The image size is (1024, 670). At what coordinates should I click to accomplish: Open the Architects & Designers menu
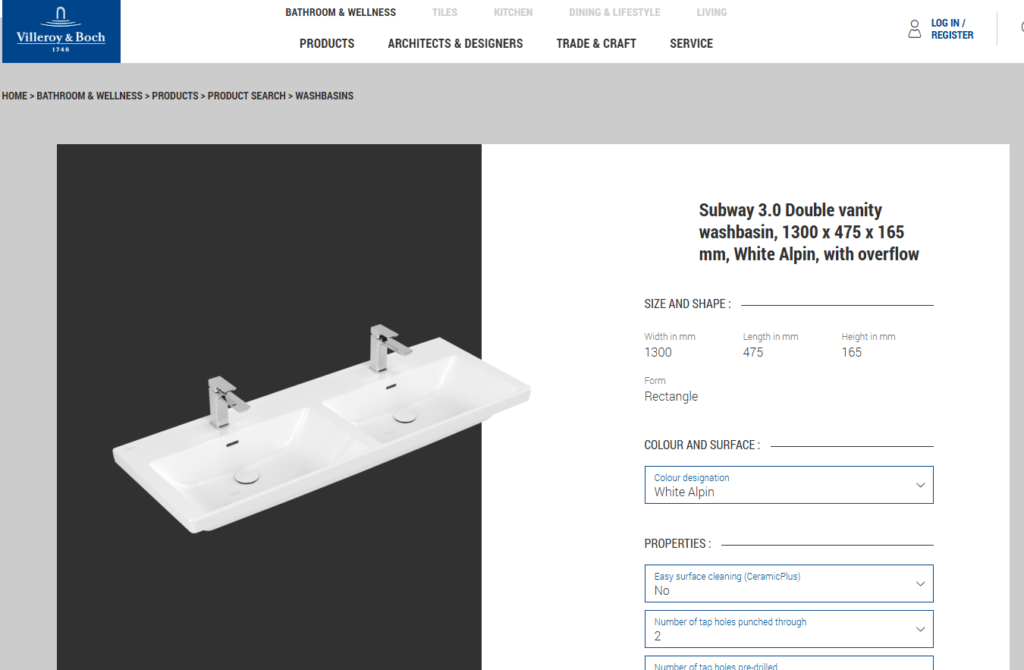455,44
